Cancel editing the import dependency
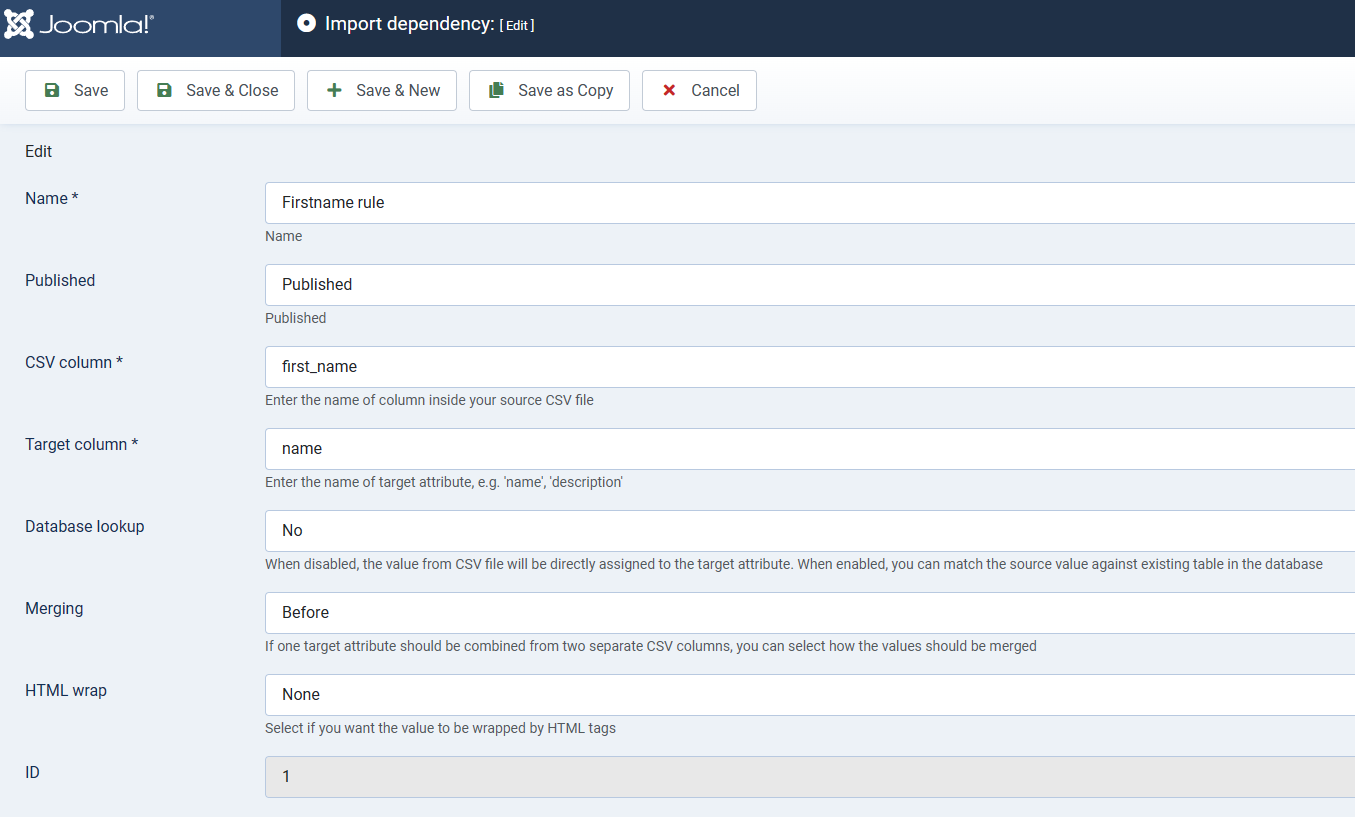The width and height of the screenshot is (1355, 817). click(699, 90)
